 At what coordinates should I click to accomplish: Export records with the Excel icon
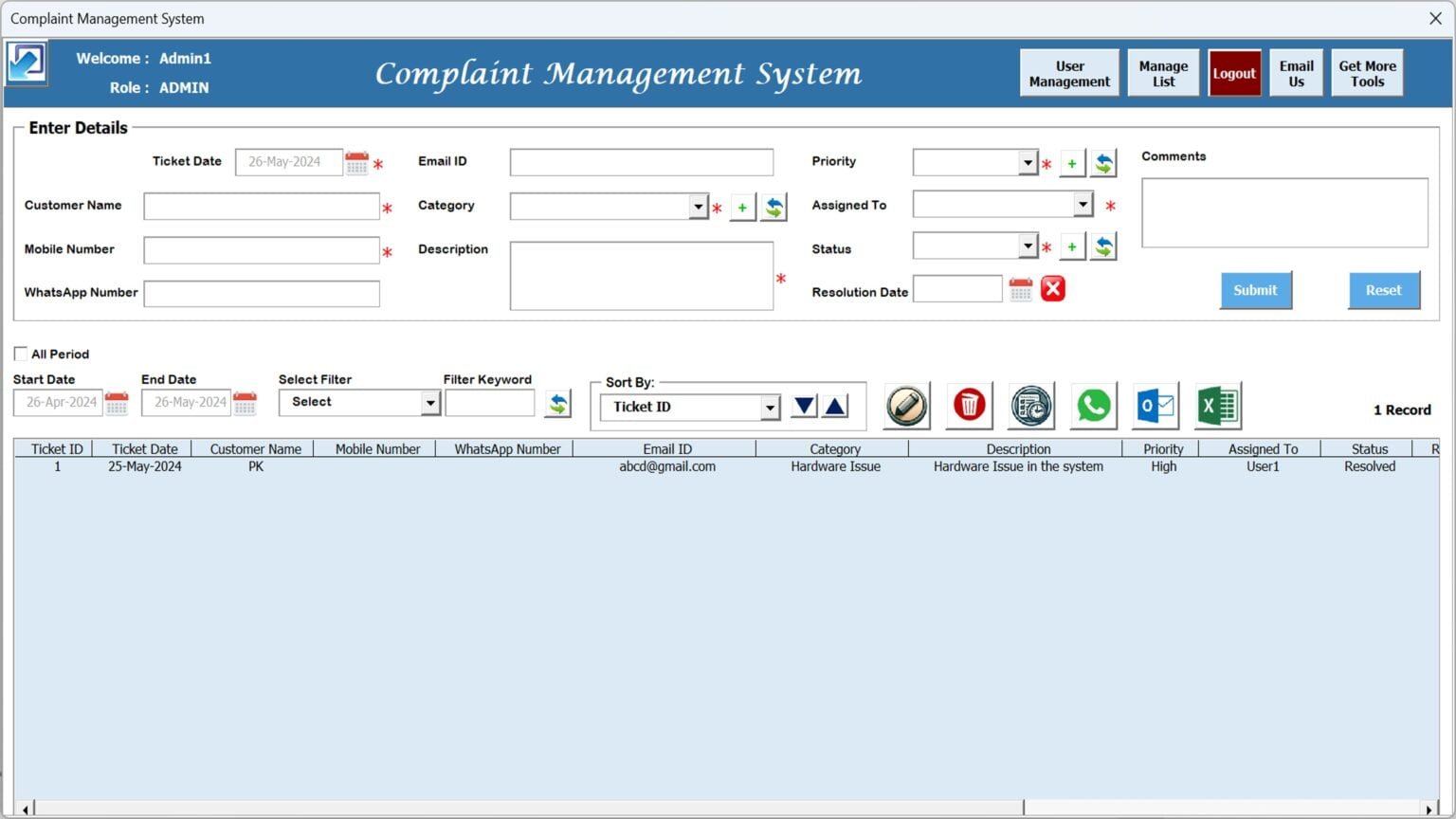point(1218,405)
